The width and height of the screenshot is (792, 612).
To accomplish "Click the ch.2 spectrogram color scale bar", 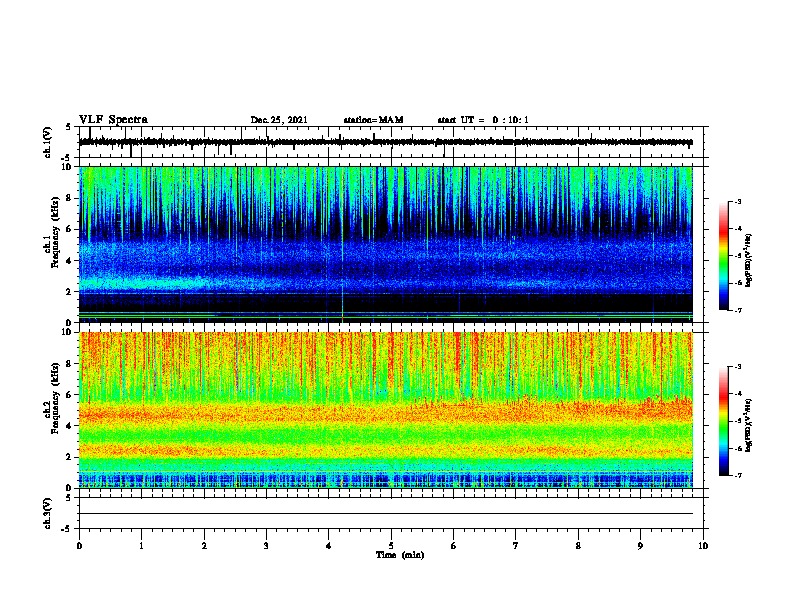I will (724, 421).
